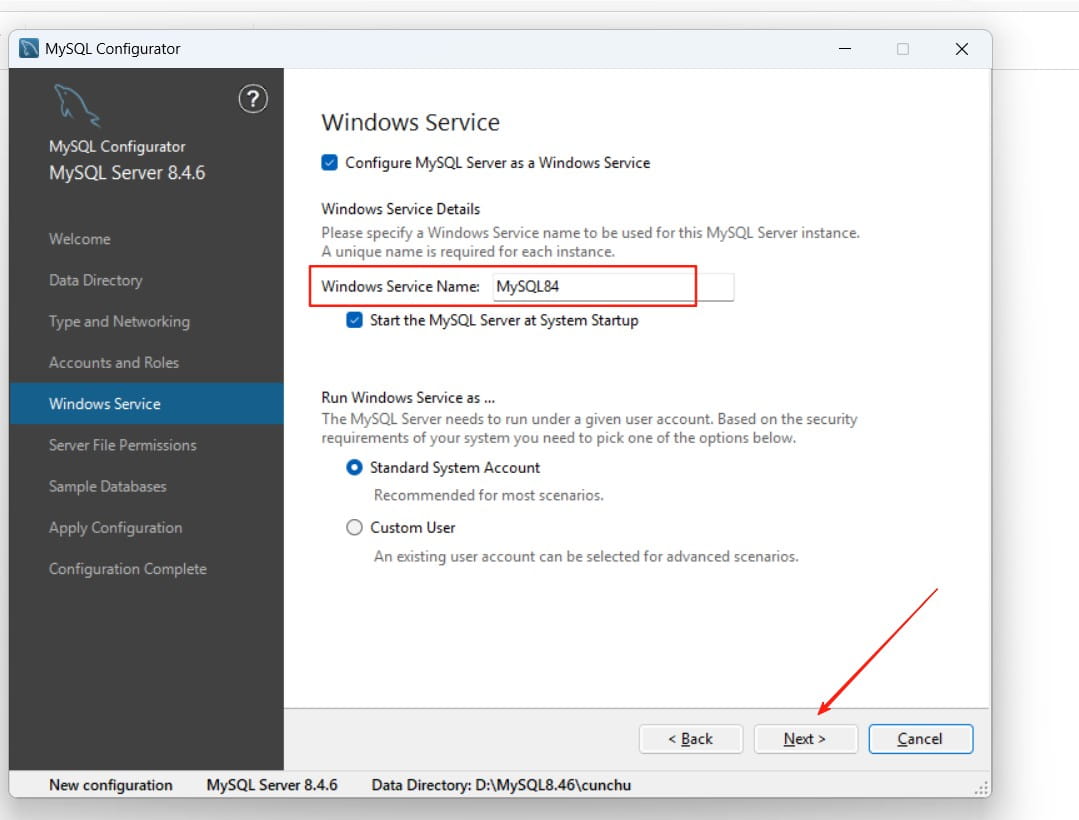Image resolution: width=1079 pixels, height=820 pixels.
Task: Open the Sample Databases step
Action: tap(107, 486)
